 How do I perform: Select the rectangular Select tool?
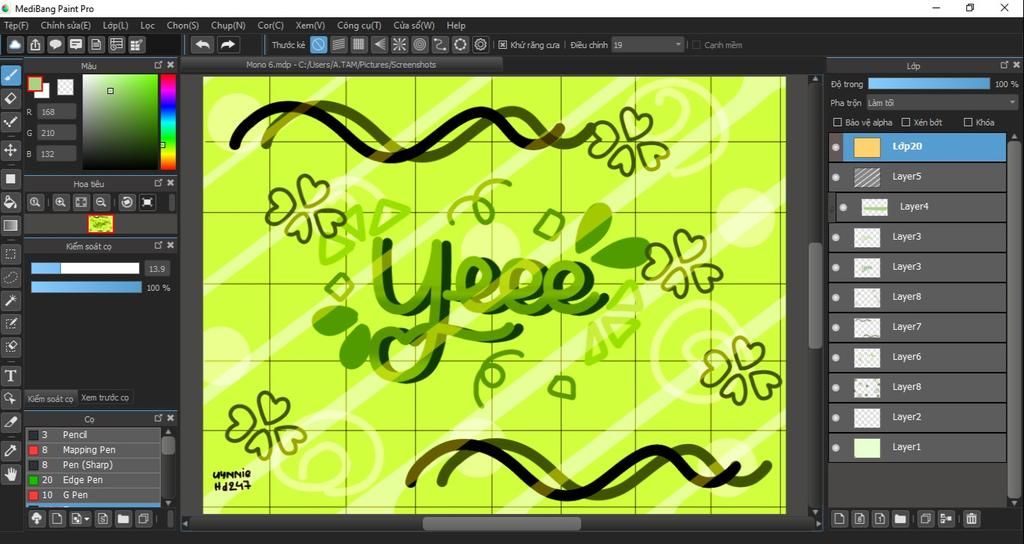coord(10,253)
